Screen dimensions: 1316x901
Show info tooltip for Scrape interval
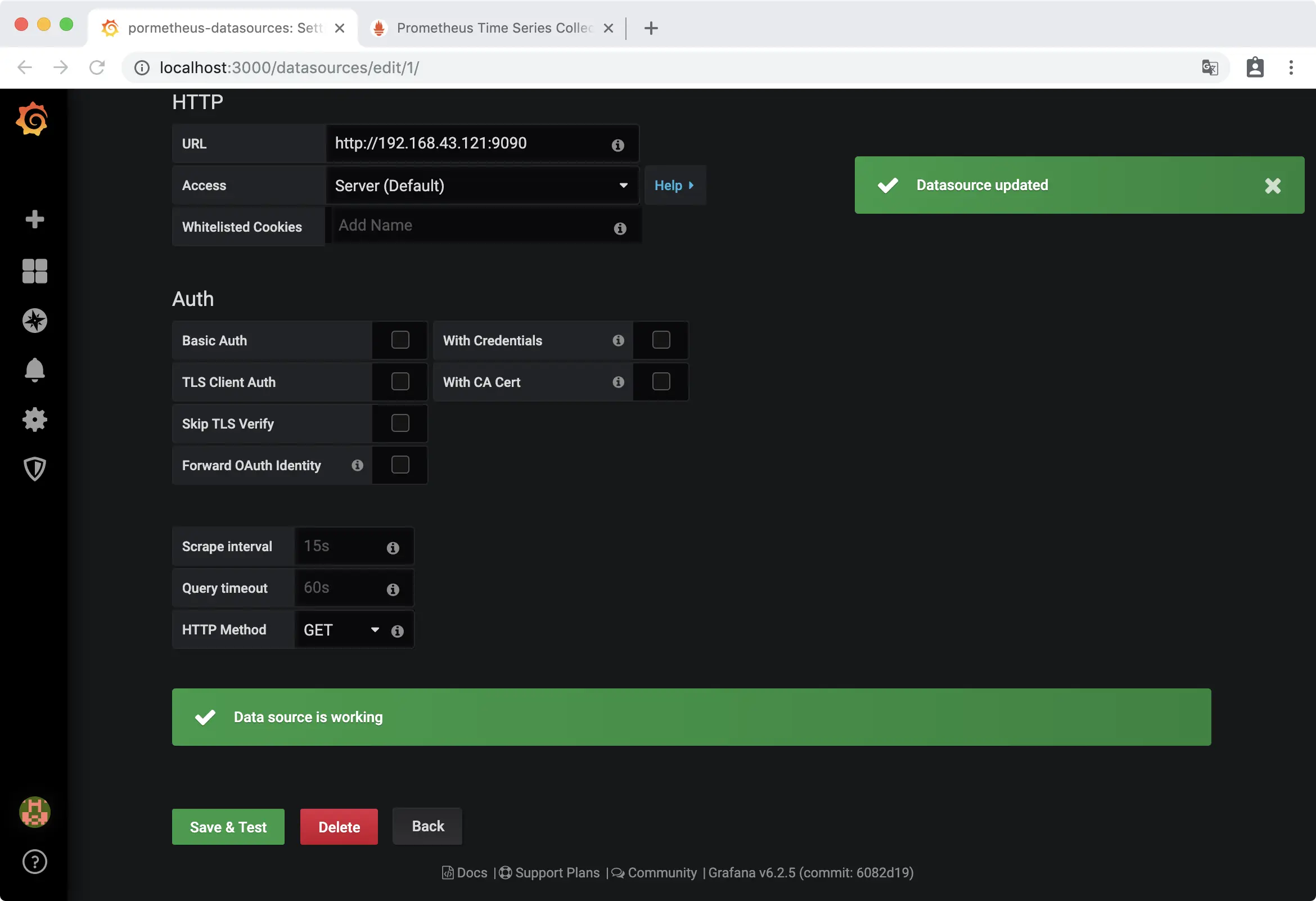tap(393, 548)
